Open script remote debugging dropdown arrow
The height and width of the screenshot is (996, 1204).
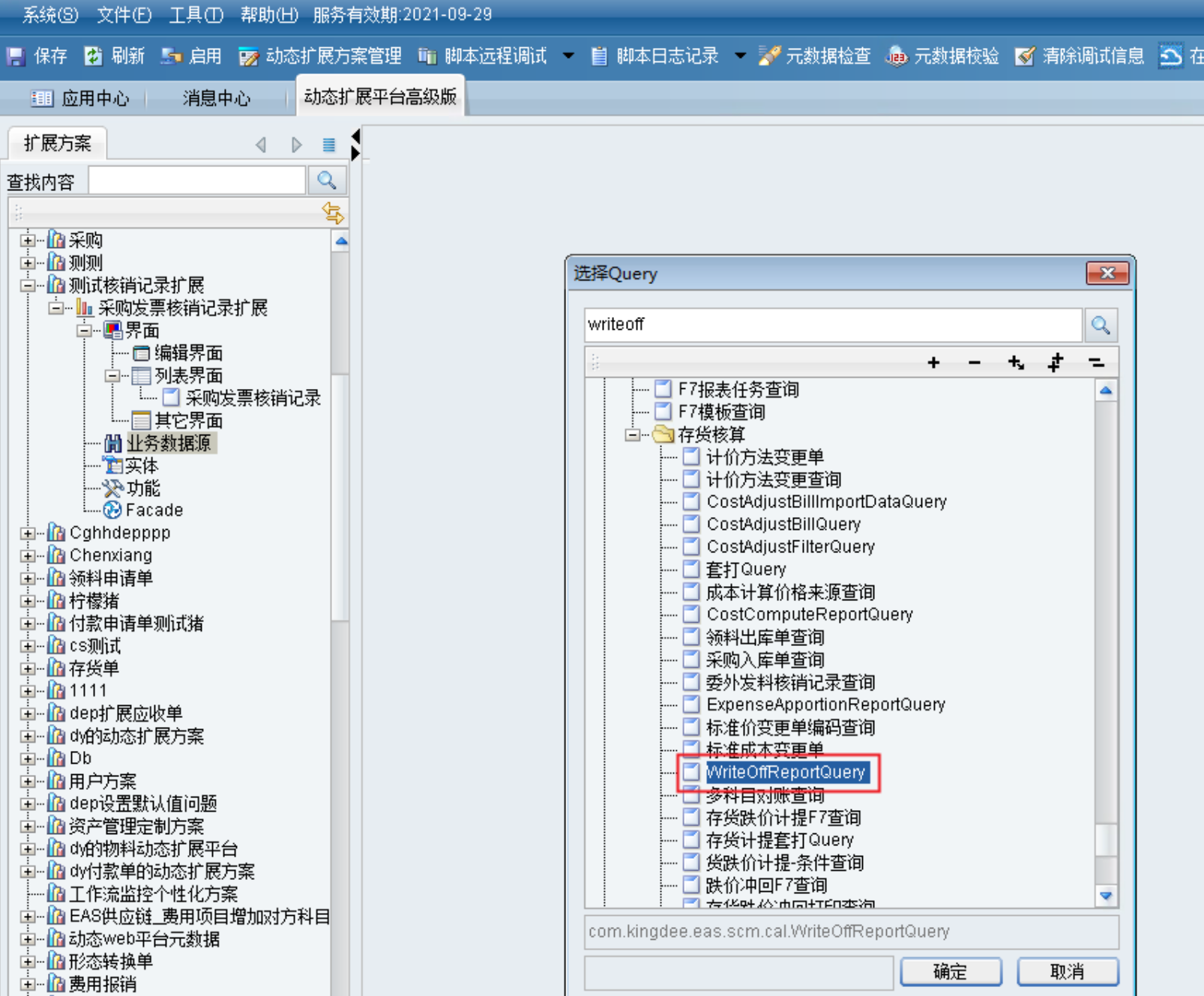coord(568,56)
